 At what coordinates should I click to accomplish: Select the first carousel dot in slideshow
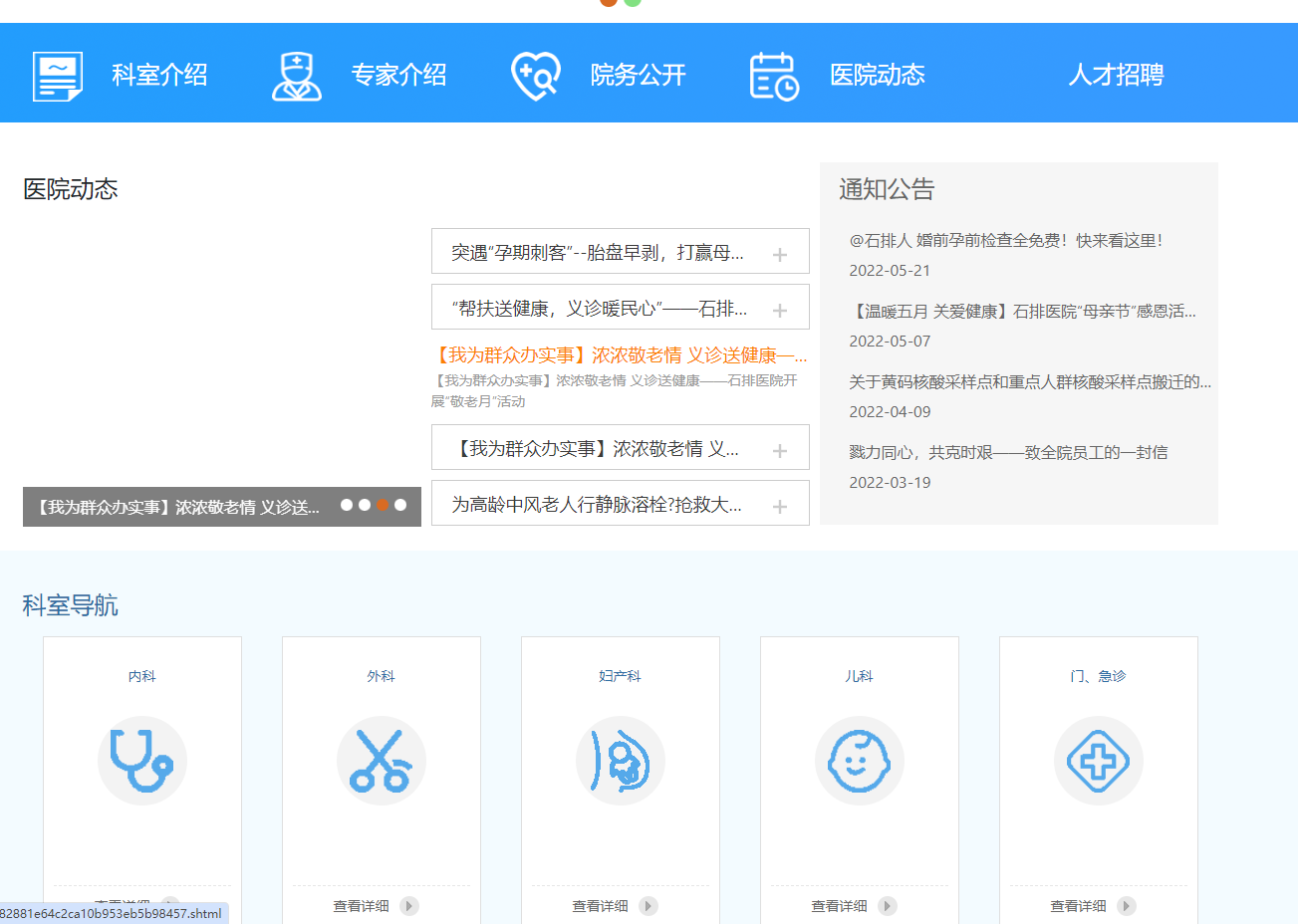tap(347, 505)
